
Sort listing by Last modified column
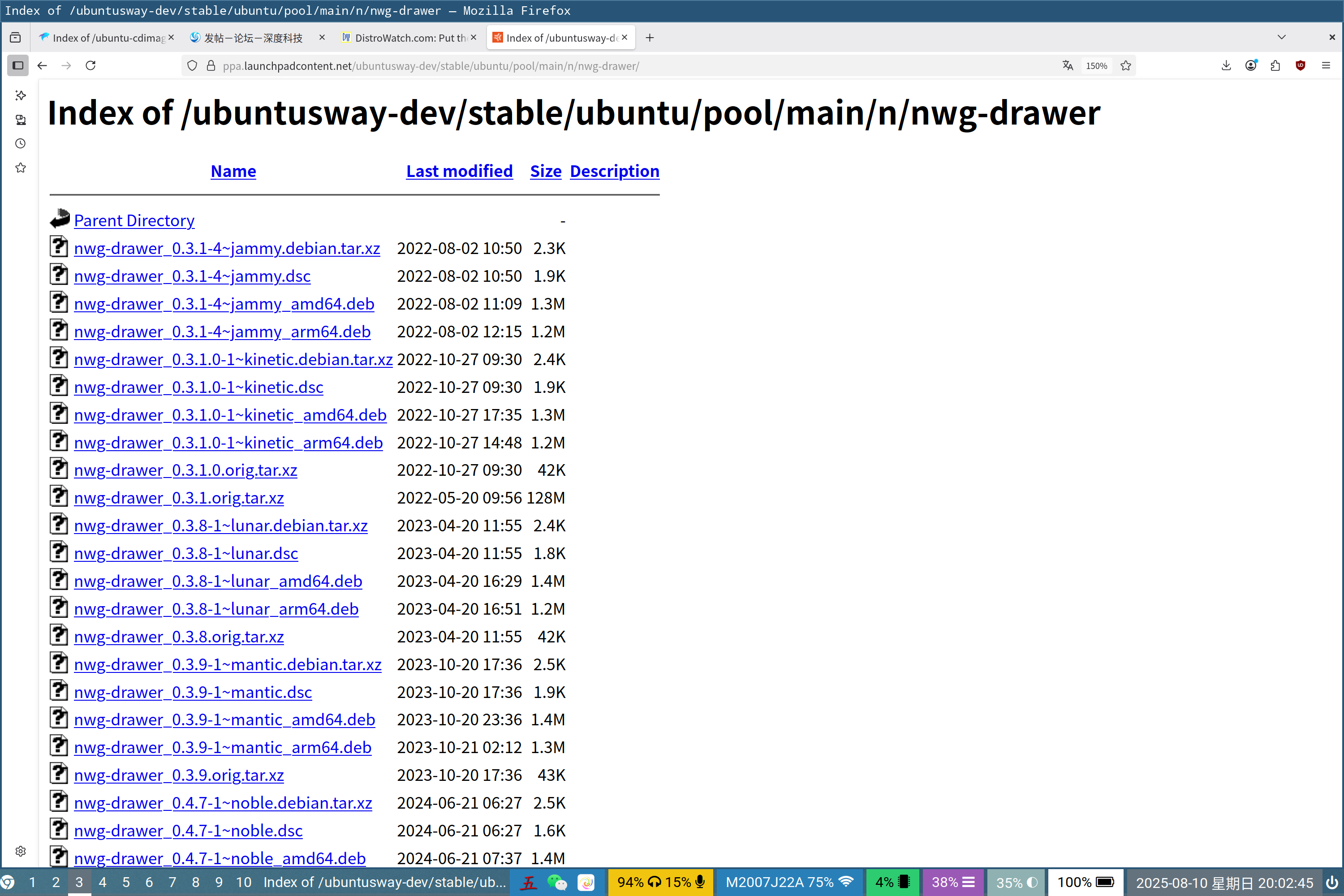[460, 171]
